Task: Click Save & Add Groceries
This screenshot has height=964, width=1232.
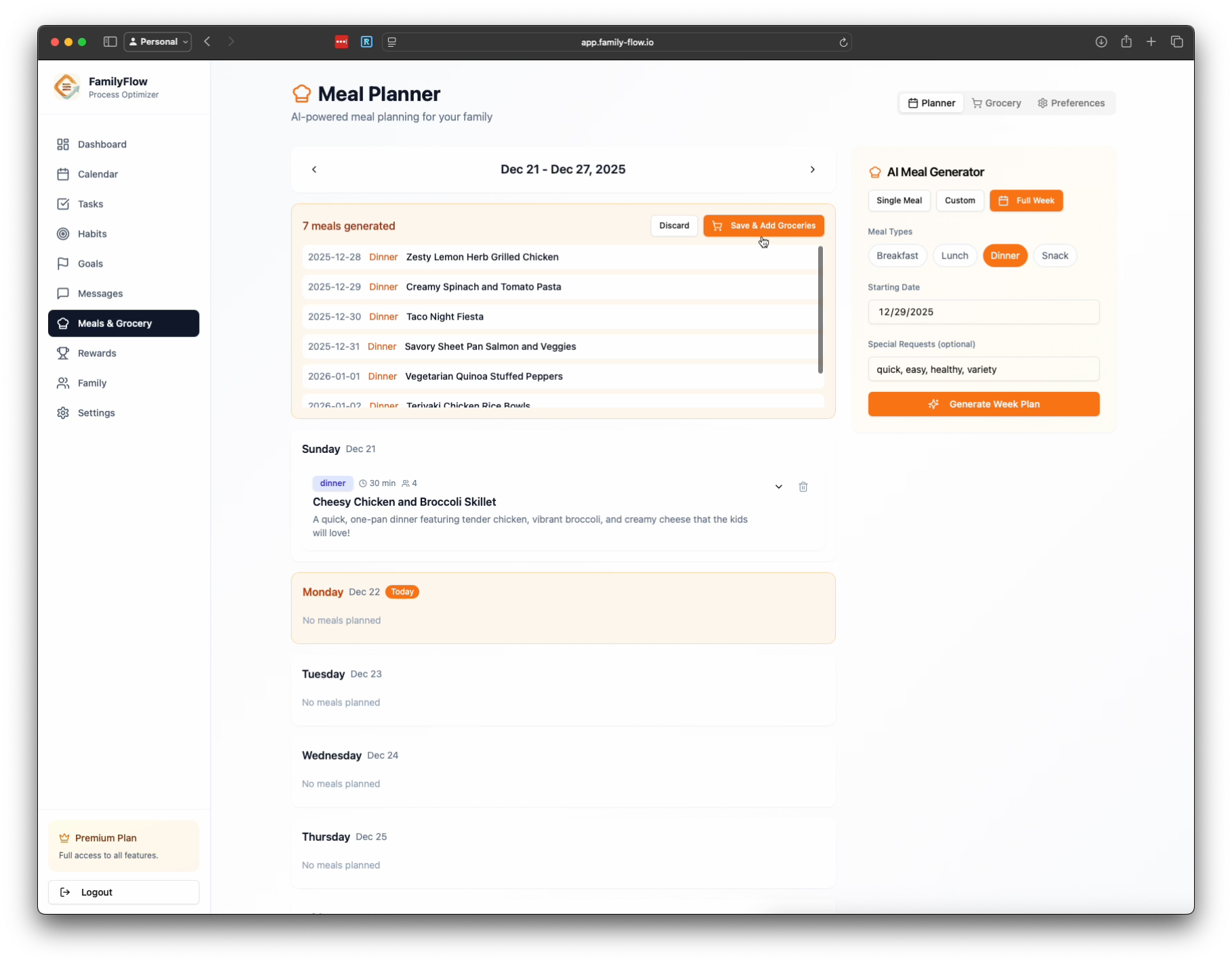Action: [763, 225]
